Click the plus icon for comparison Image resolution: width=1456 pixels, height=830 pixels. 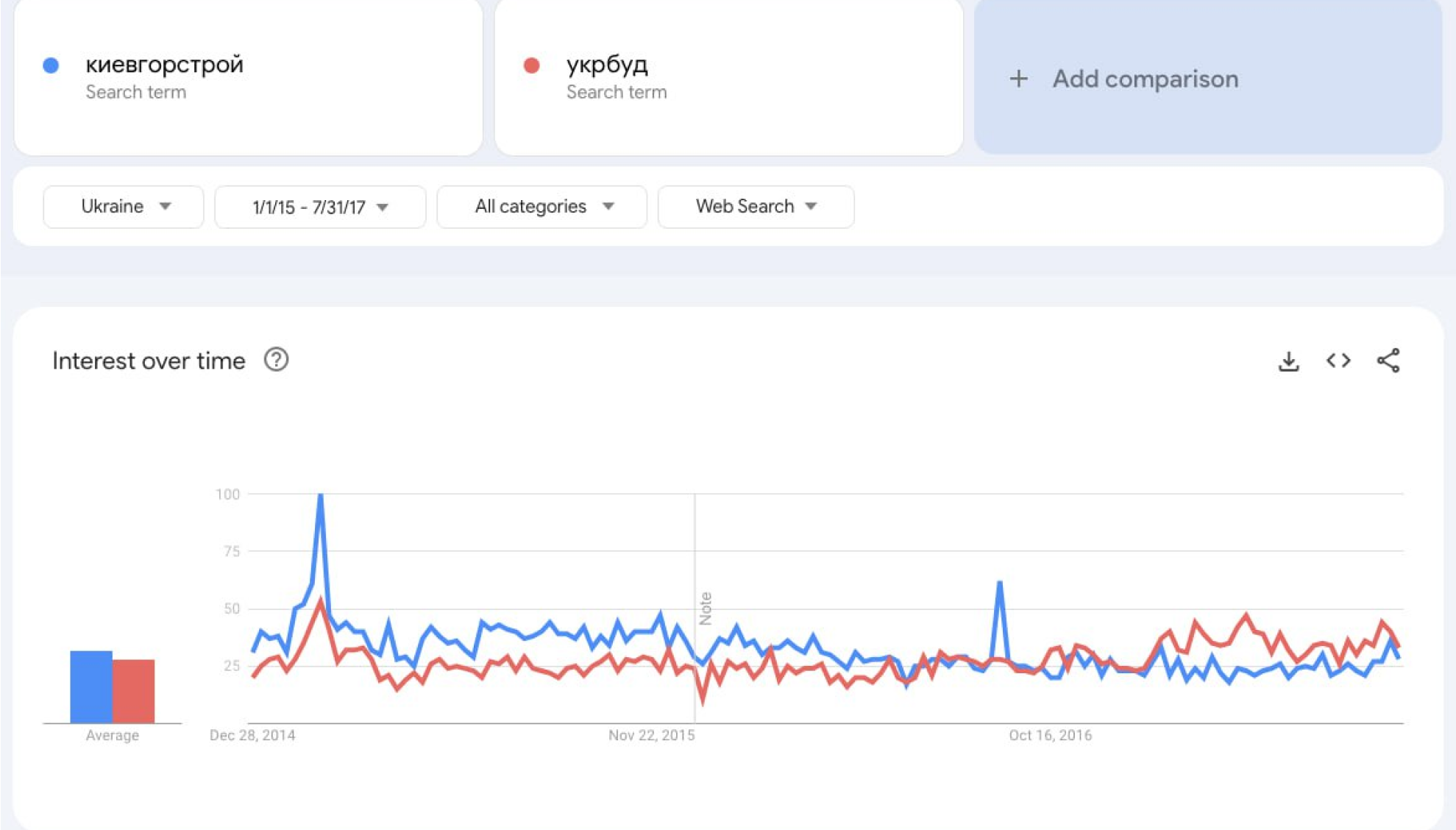(1018, 79)
